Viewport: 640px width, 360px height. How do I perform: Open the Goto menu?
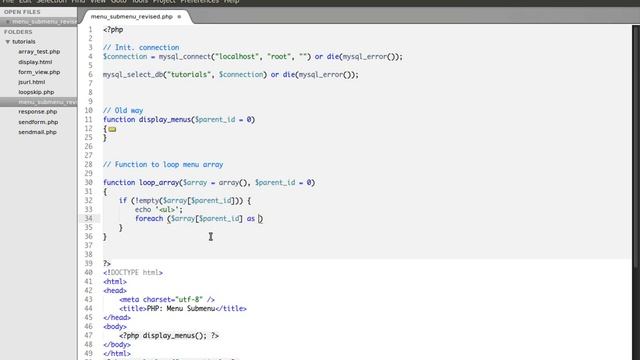point(118,2)
